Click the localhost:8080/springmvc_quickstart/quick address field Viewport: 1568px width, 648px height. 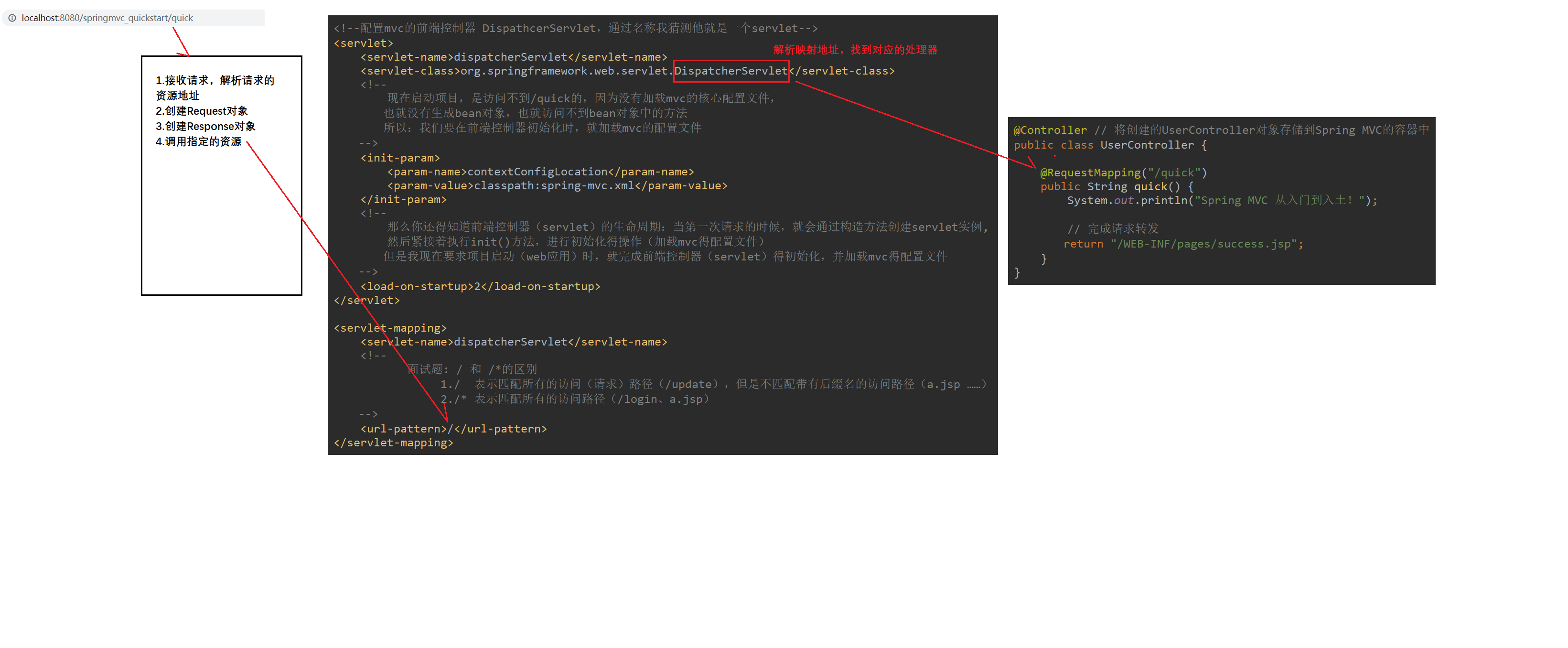coord(107,18)
